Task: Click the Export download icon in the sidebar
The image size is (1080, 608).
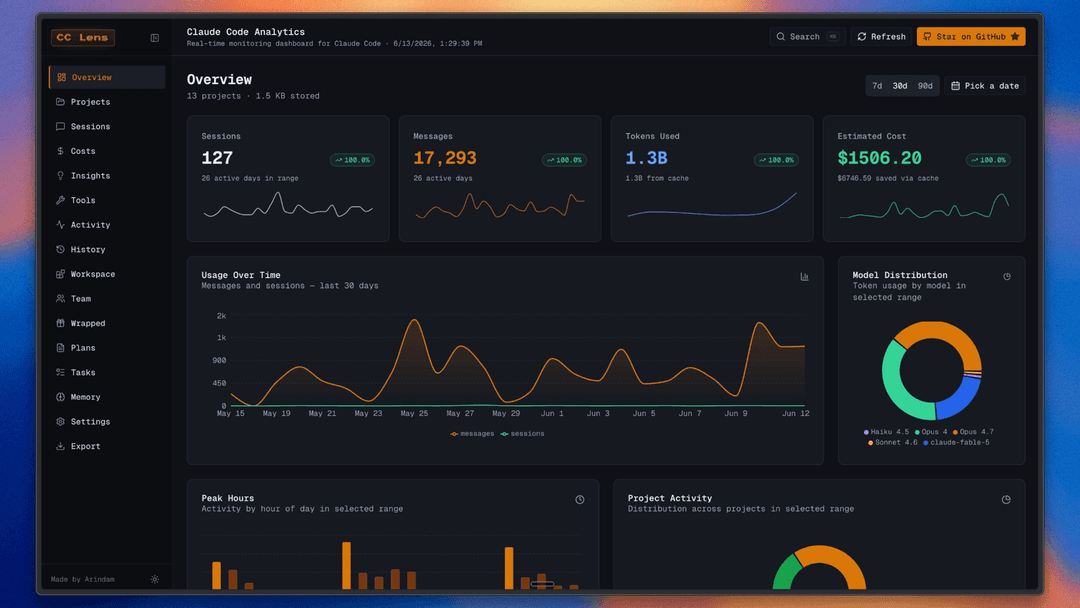Action: tap(61, 446)
